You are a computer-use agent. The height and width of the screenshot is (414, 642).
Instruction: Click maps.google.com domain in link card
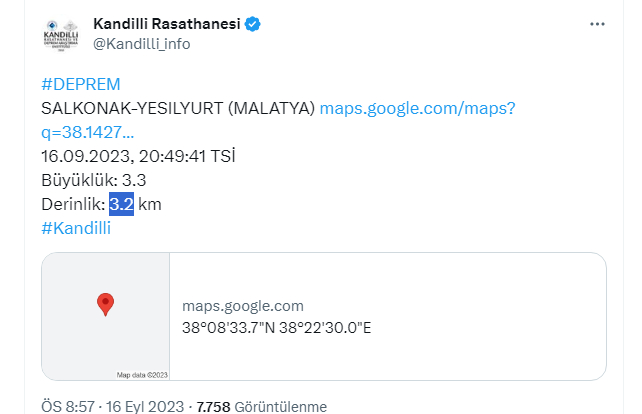pos(243,306)
